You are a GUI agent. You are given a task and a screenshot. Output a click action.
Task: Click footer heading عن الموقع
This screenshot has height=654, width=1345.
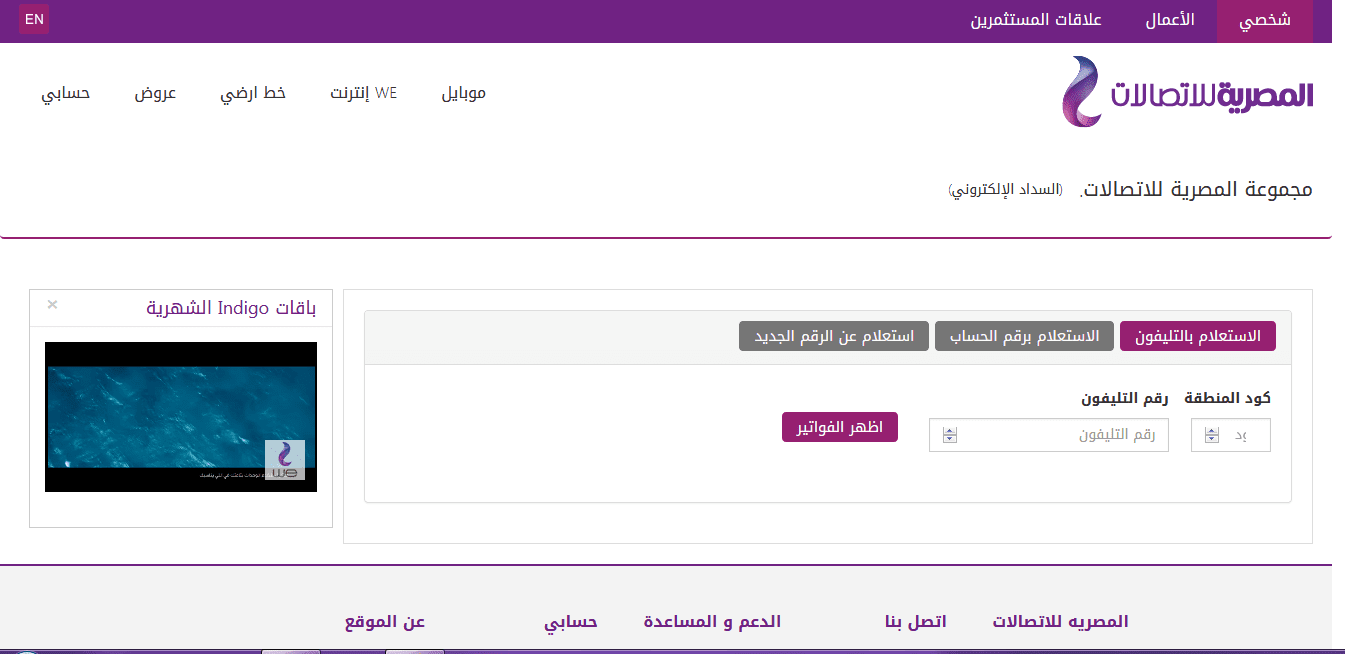click(x=385, y=621)
